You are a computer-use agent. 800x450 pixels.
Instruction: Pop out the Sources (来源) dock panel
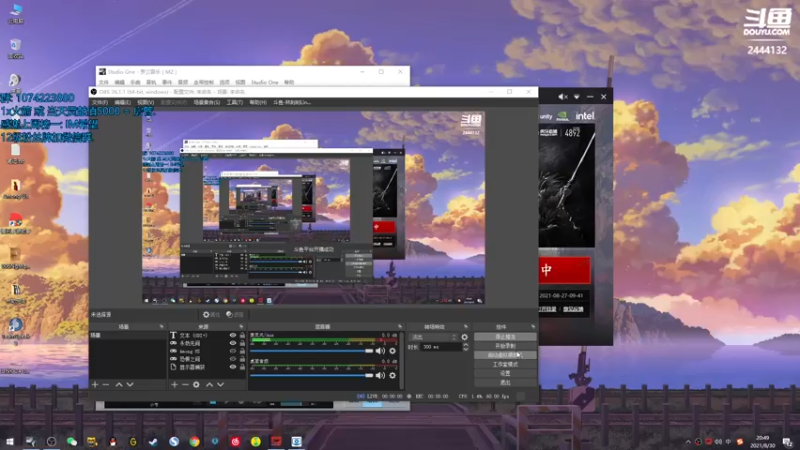coord(241,327)
